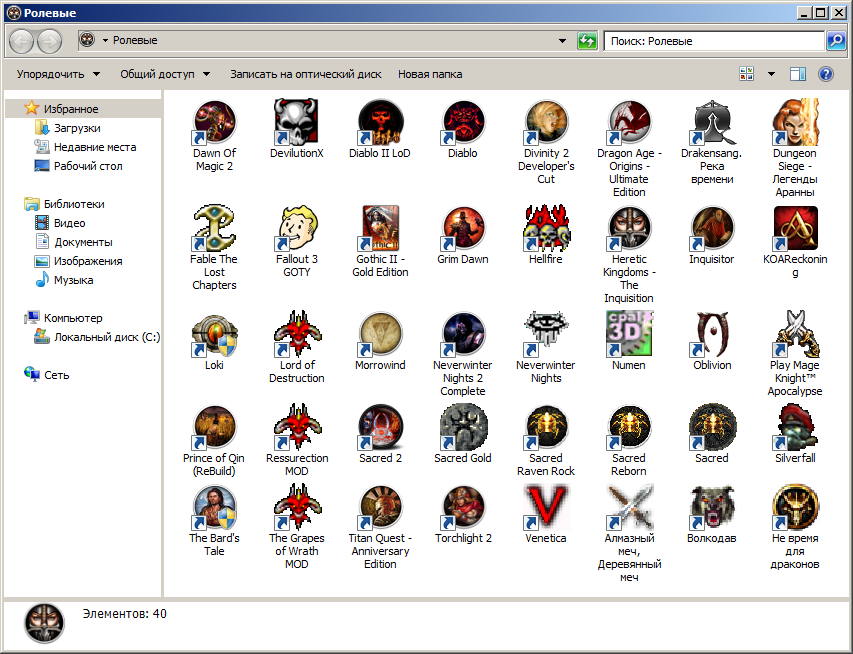Select the Venetica red V icon
The width and height of the screenshot is (853, 654).
[546, 507]
